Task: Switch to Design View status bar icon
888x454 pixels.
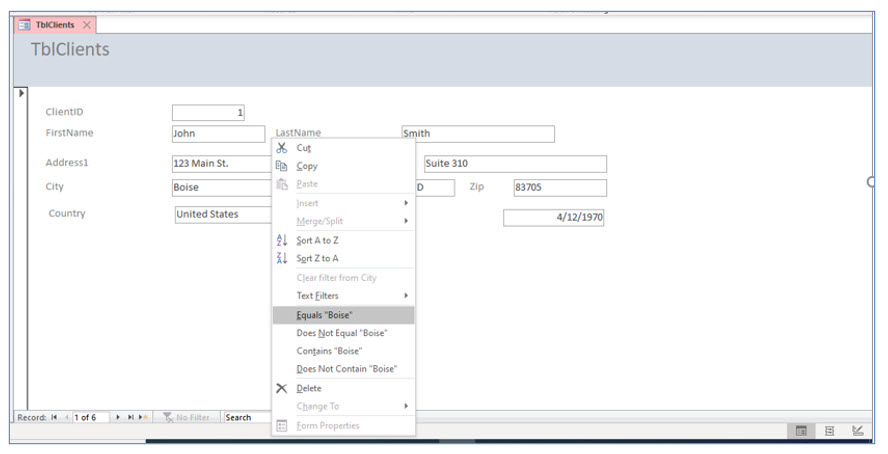Action: click(x=858, y=431)
